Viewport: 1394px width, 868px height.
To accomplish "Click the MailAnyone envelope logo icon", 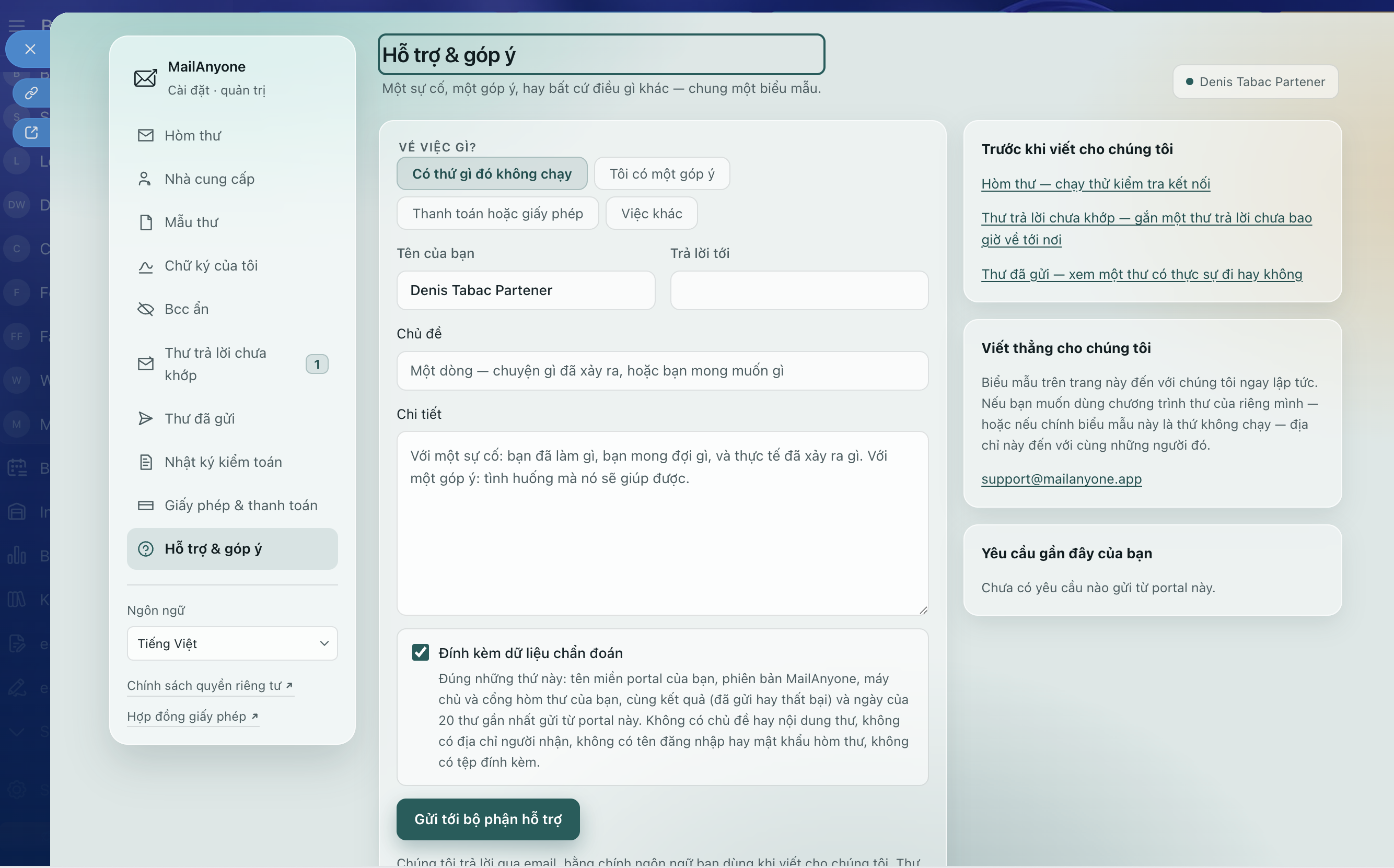I will tap(145, 78).
